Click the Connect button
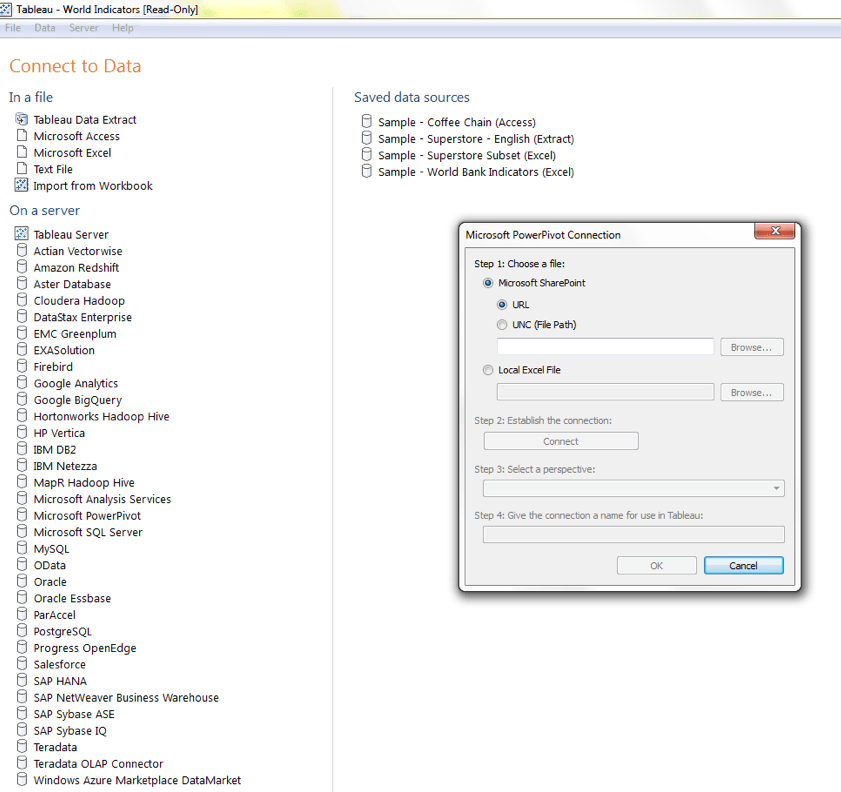Viewport: 841px width, 792px height. point(561,441)
